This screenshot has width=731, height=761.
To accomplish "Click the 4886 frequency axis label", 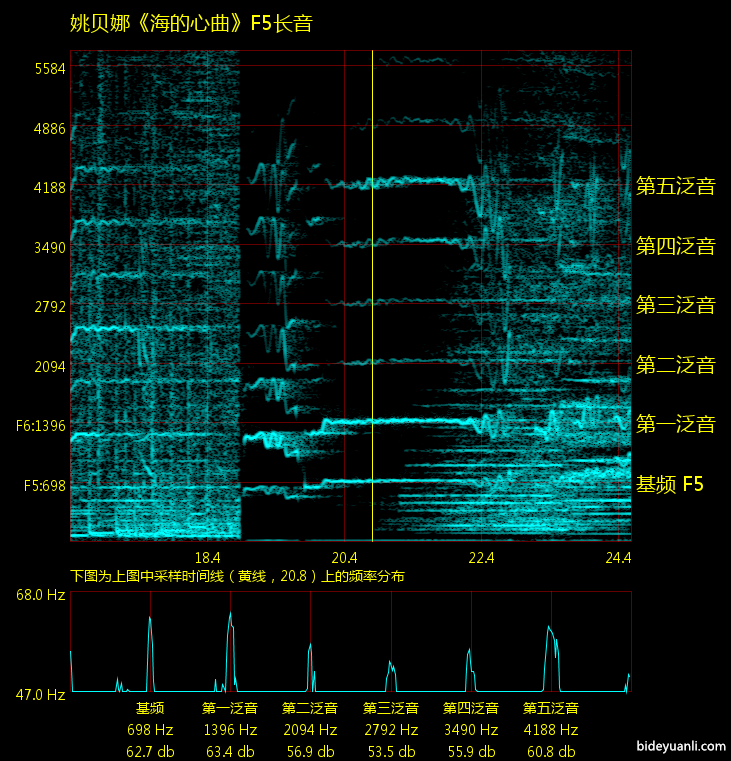I will (49, 128).
